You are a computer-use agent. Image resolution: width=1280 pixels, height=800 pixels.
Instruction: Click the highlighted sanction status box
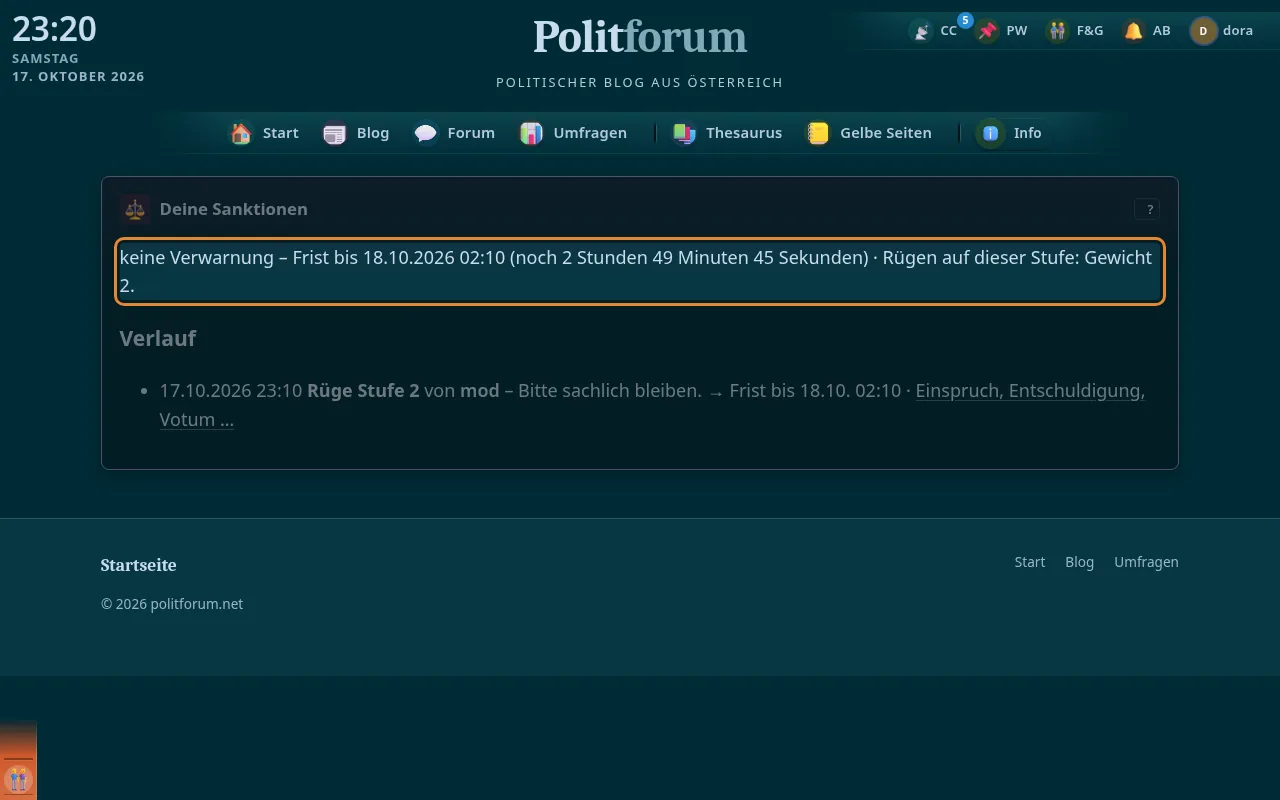[640, 271]
